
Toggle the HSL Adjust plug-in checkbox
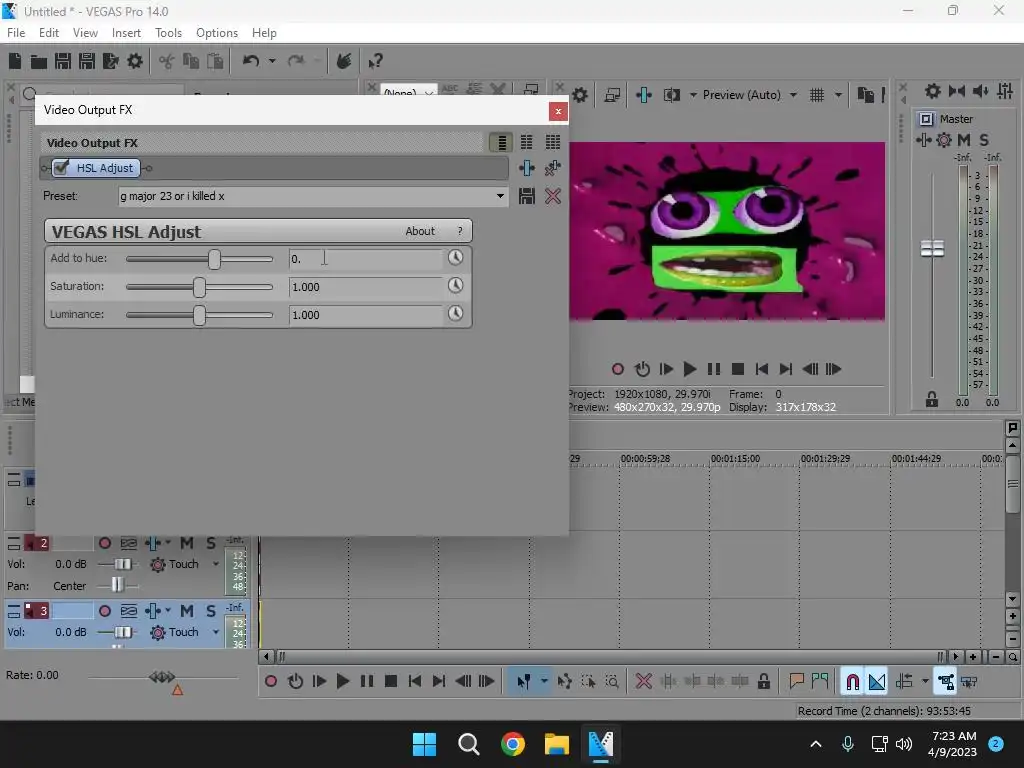62,168
